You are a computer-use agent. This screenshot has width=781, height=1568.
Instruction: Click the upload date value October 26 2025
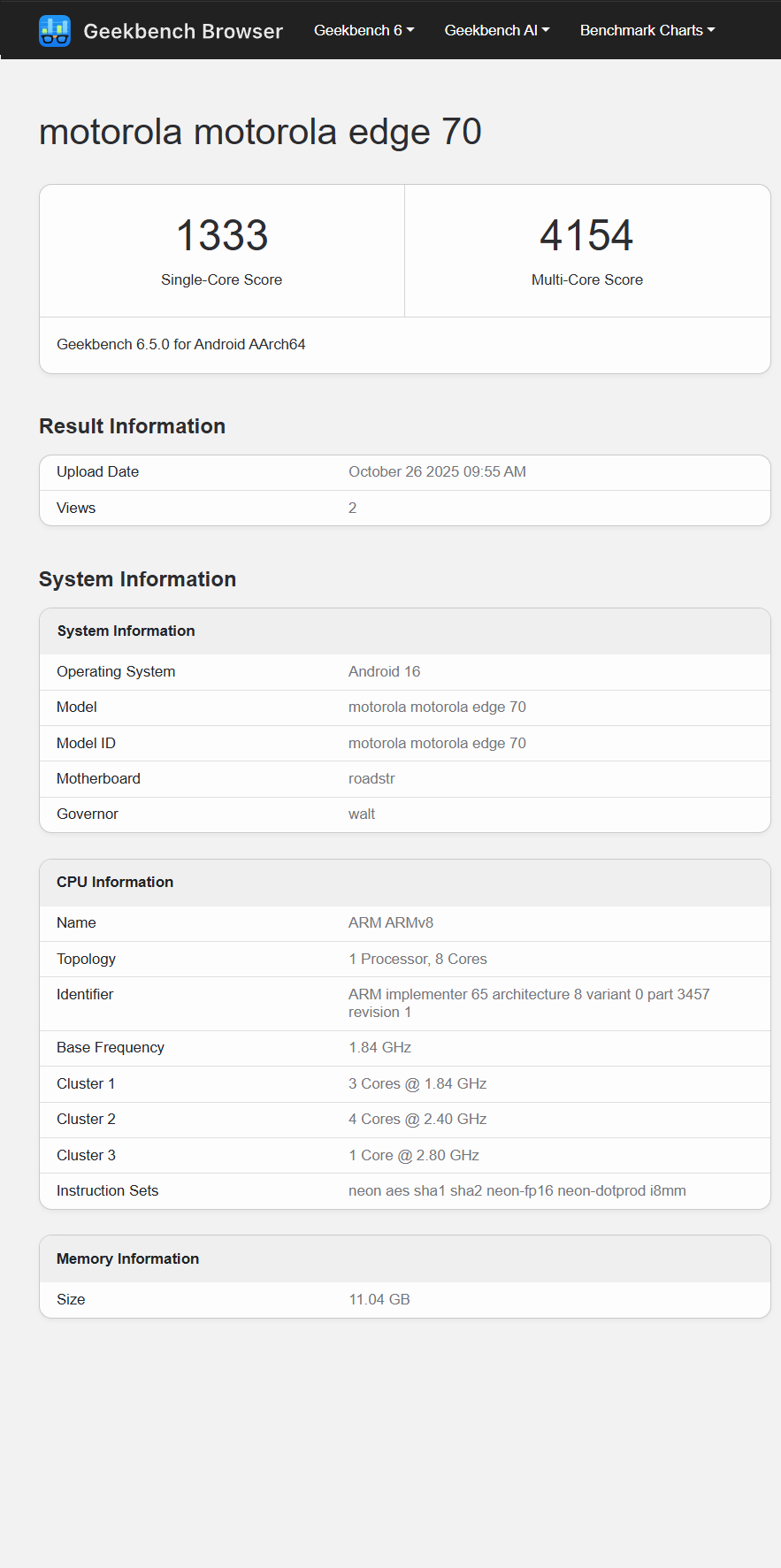(x=437, y=472)
